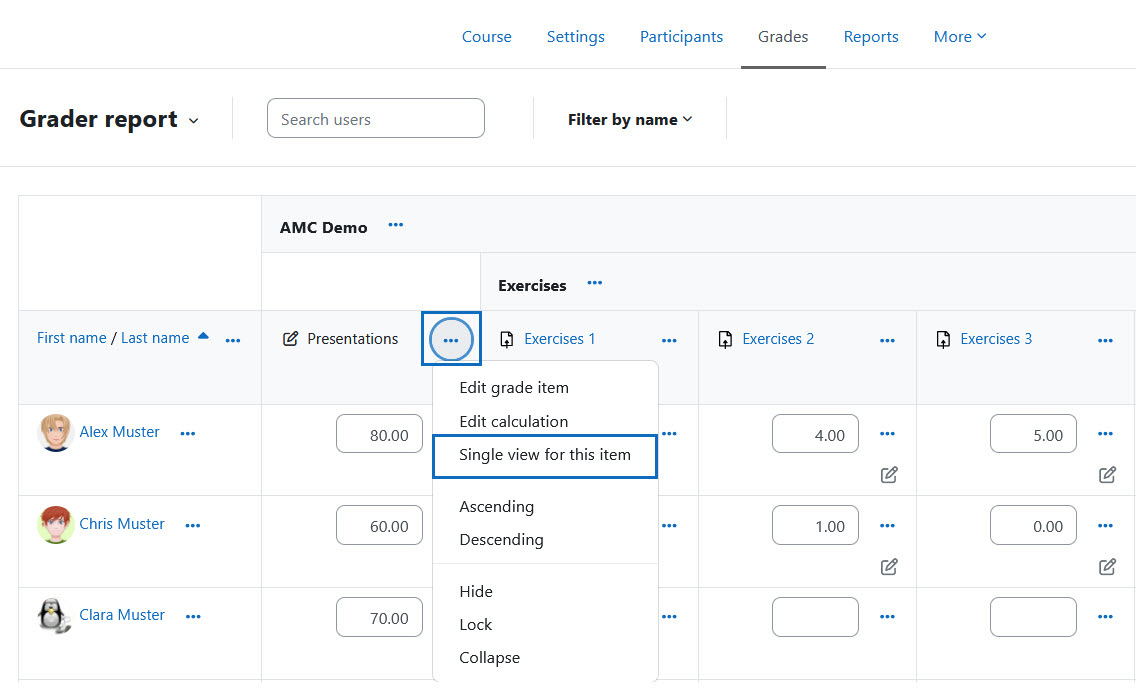Click the edit icon under Alex Muster's Exercises 3 grade

(1107, 475)
